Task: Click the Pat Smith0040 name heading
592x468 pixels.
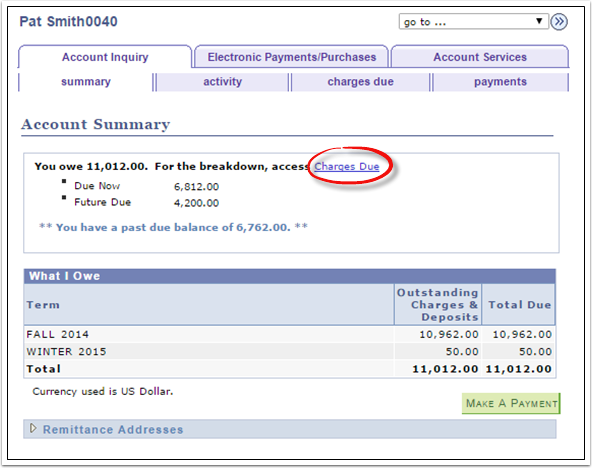Action: [x=68, y=22]
